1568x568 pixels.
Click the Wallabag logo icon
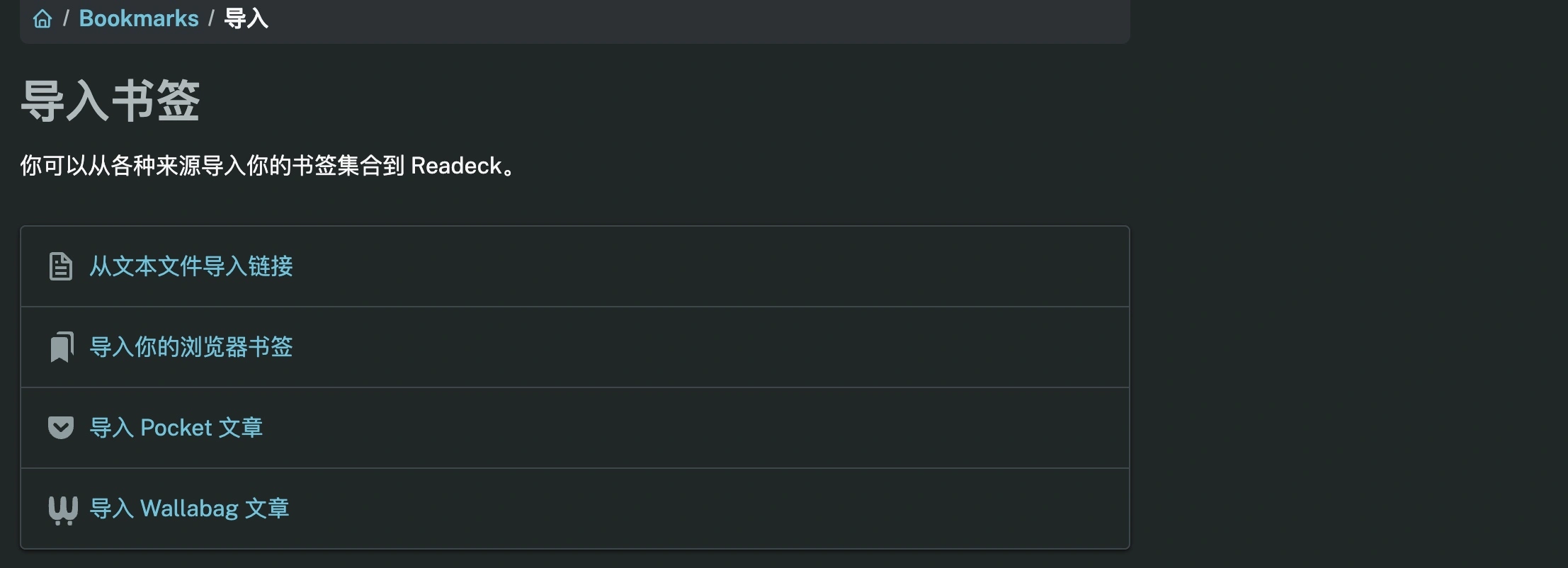[x=62, y=510]
